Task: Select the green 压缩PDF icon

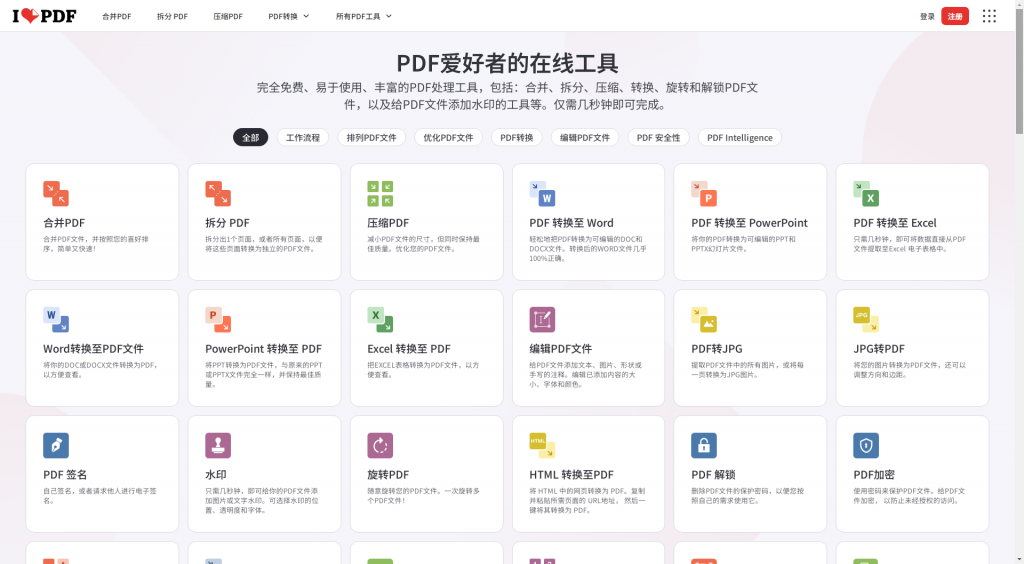Action: point(380,193)
